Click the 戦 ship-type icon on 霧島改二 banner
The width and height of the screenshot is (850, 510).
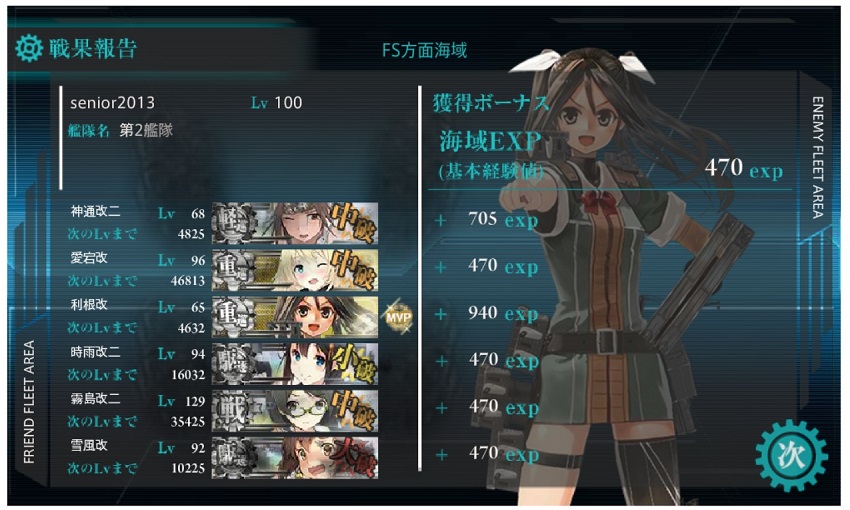(x=230, y=411)
